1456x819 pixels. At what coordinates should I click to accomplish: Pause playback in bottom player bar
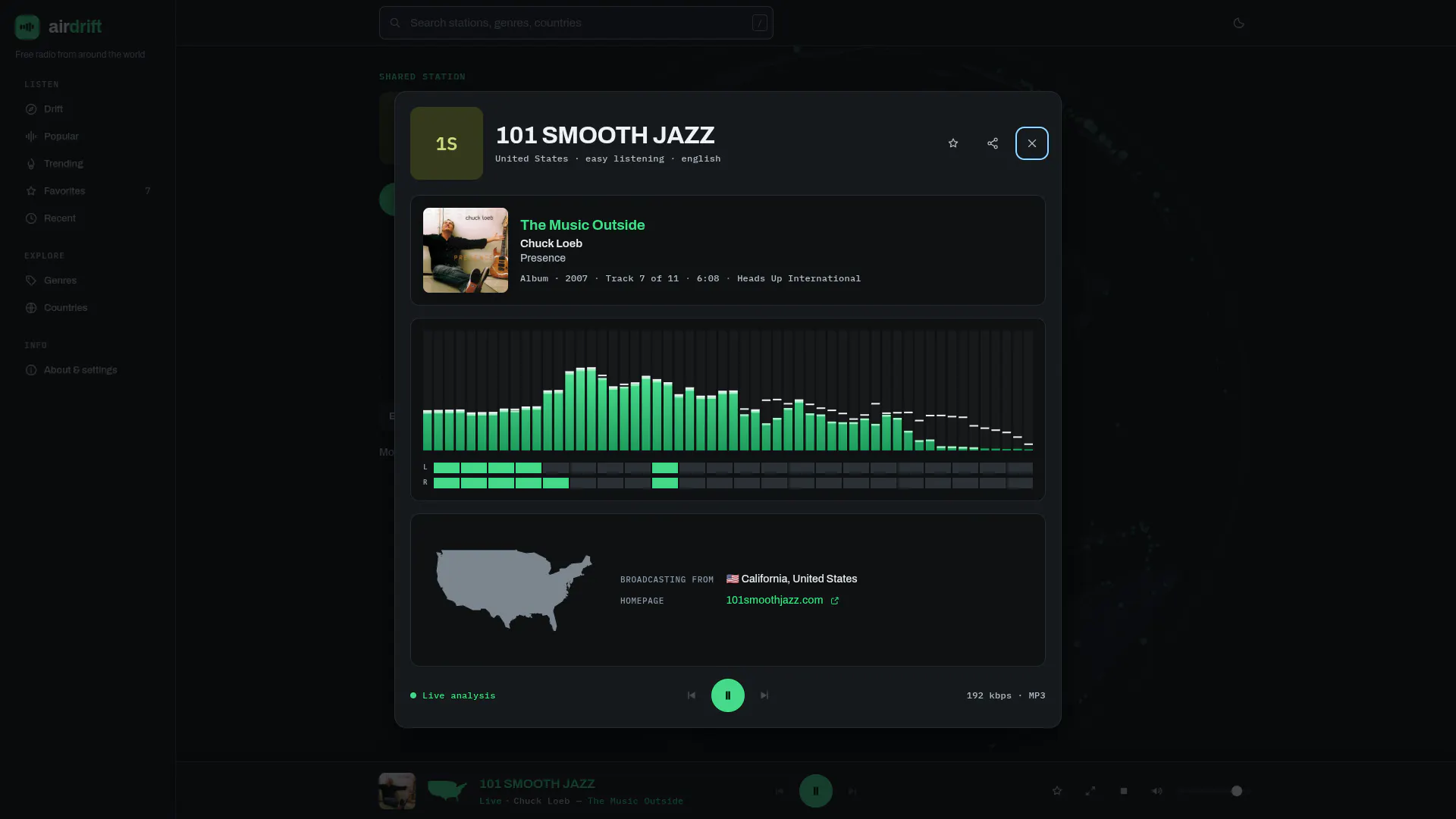[816, 791]
